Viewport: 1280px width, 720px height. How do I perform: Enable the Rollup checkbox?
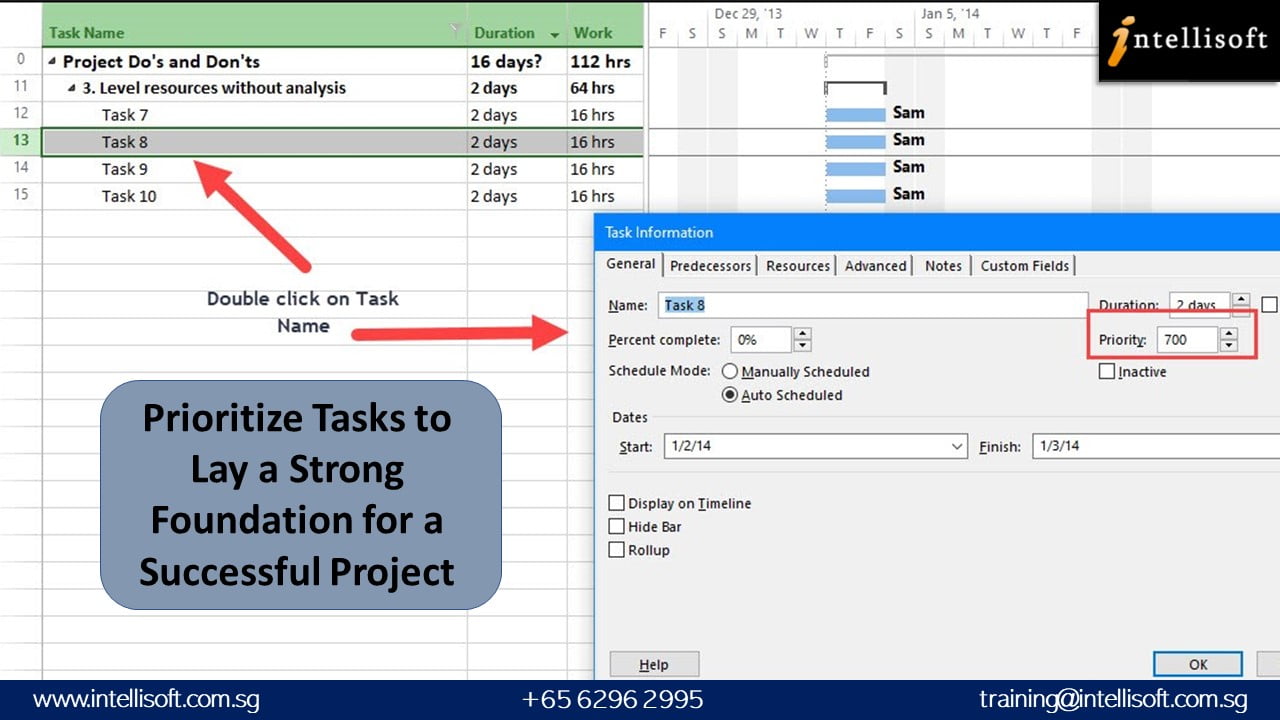[616, 549]
